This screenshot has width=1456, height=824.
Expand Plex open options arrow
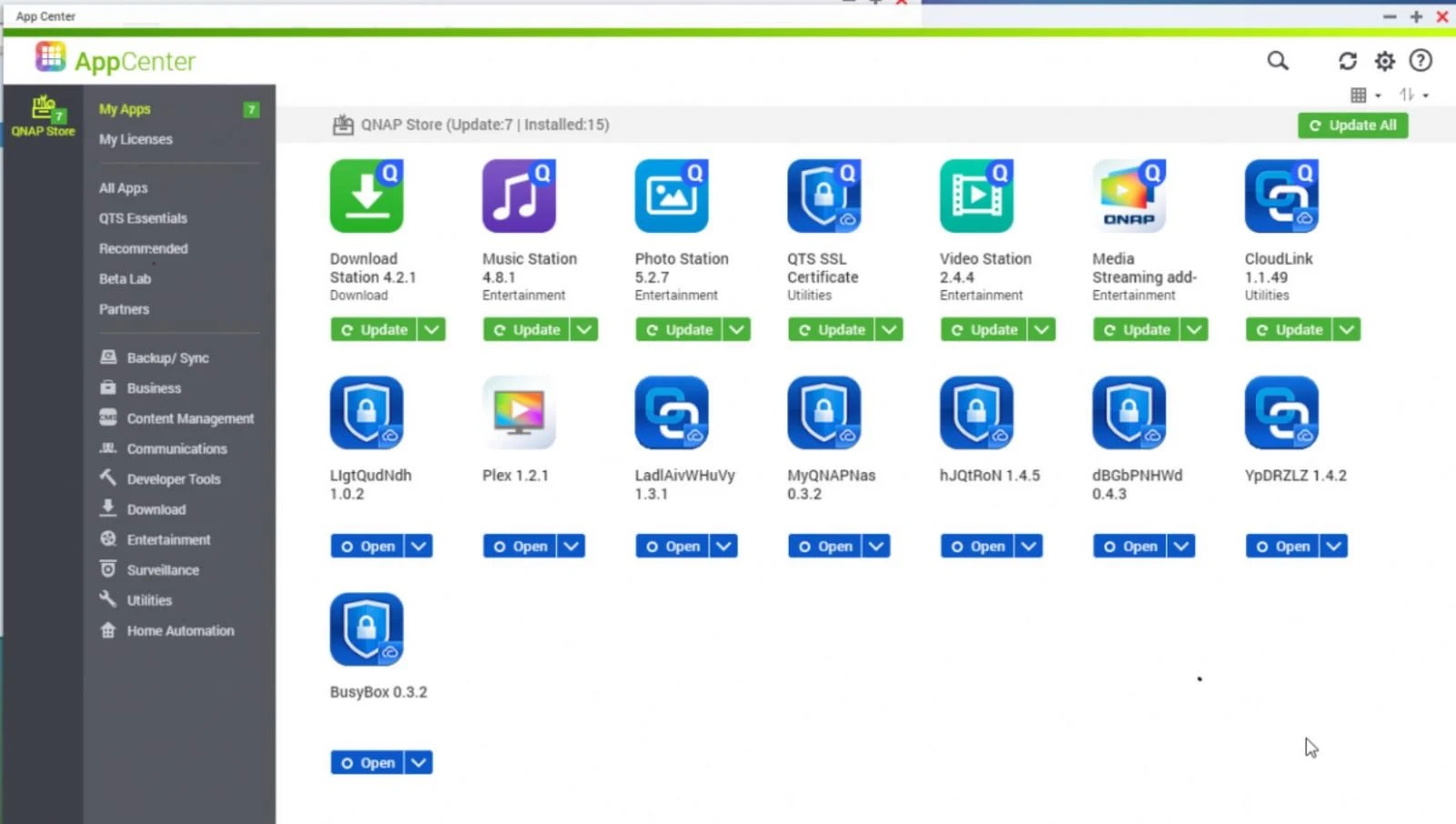pyautogui.click(x=571, y=546)
